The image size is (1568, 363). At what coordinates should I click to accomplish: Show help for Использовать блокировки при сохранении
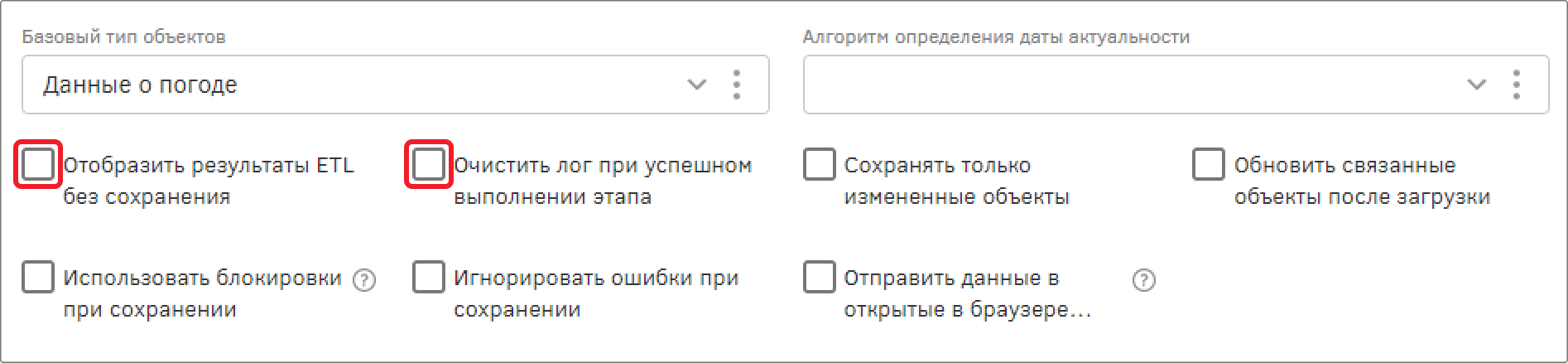click(364, 280)
